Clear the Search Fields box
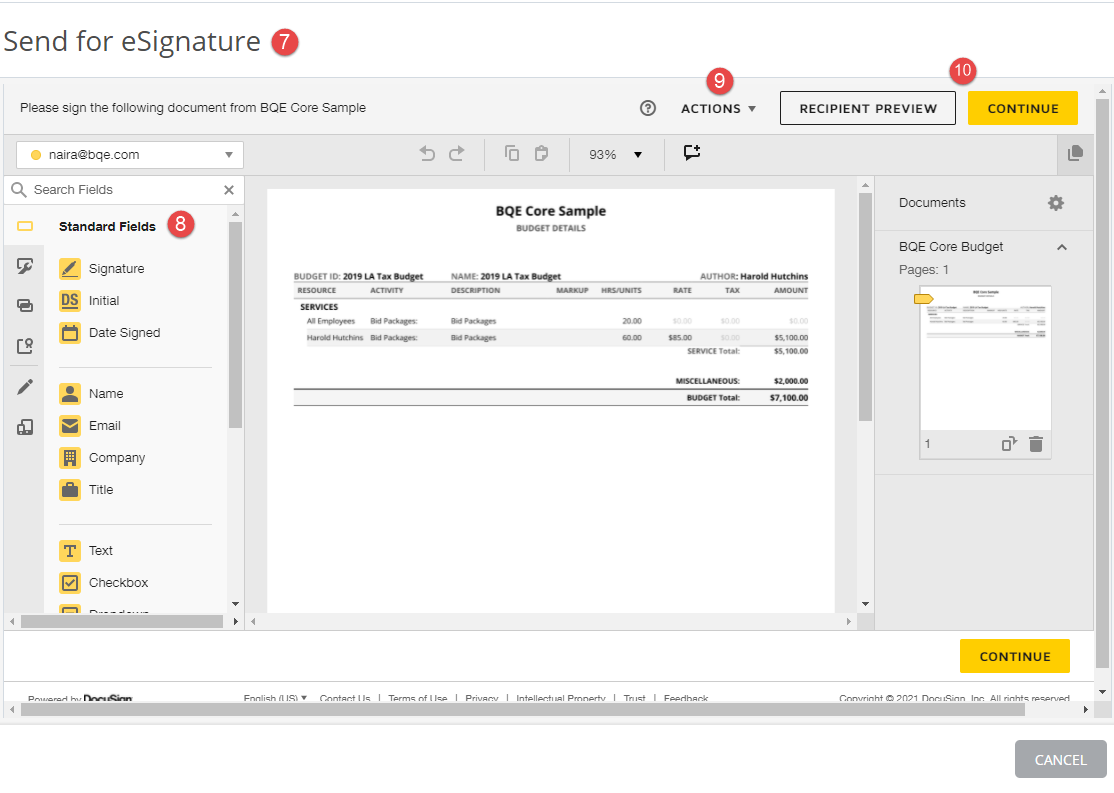 click(229, 190)
